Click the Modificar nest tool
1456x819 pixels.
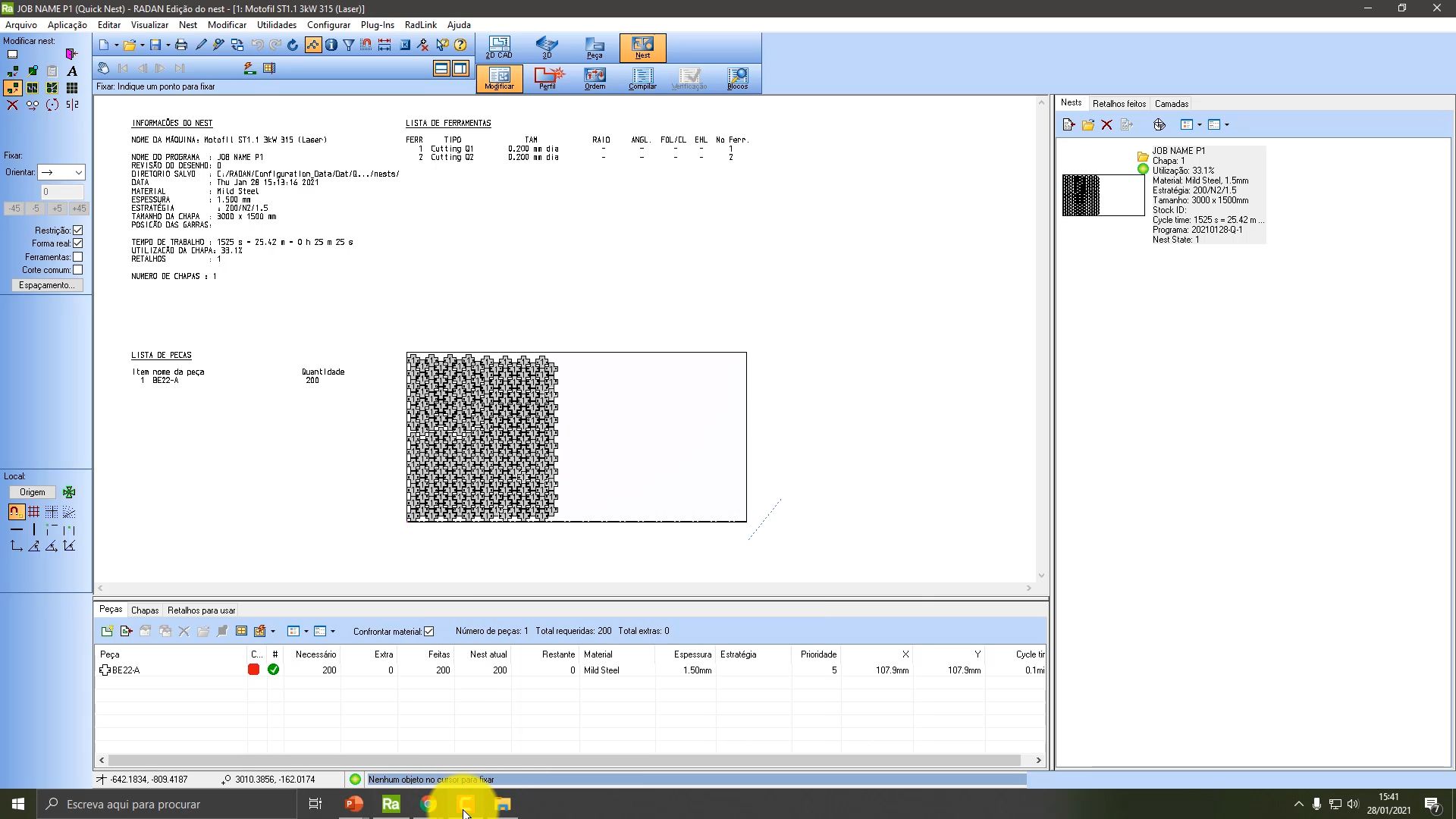point(499,78)
